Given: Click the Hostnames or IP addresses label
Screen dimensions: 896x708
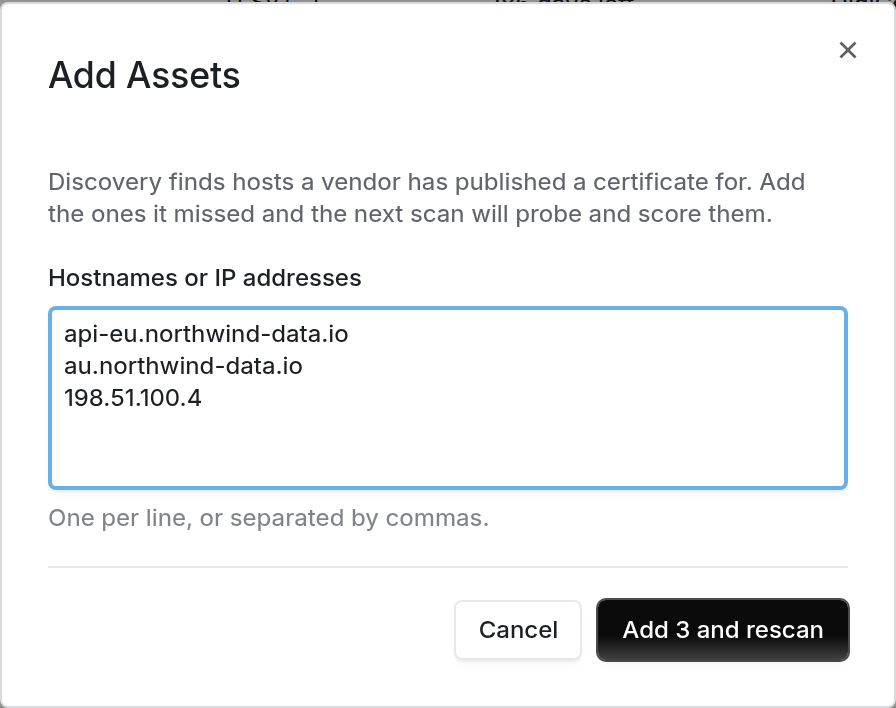Looking at the screenshot, I should click(205, 278).
